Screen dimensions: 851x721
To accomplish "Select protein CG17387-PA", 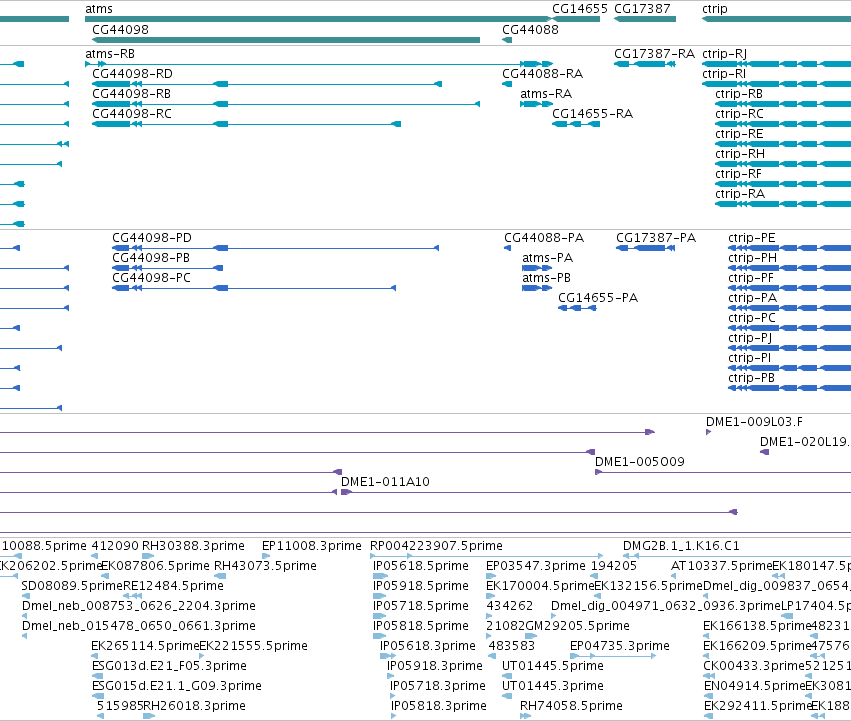I will (x=645, y=248).
